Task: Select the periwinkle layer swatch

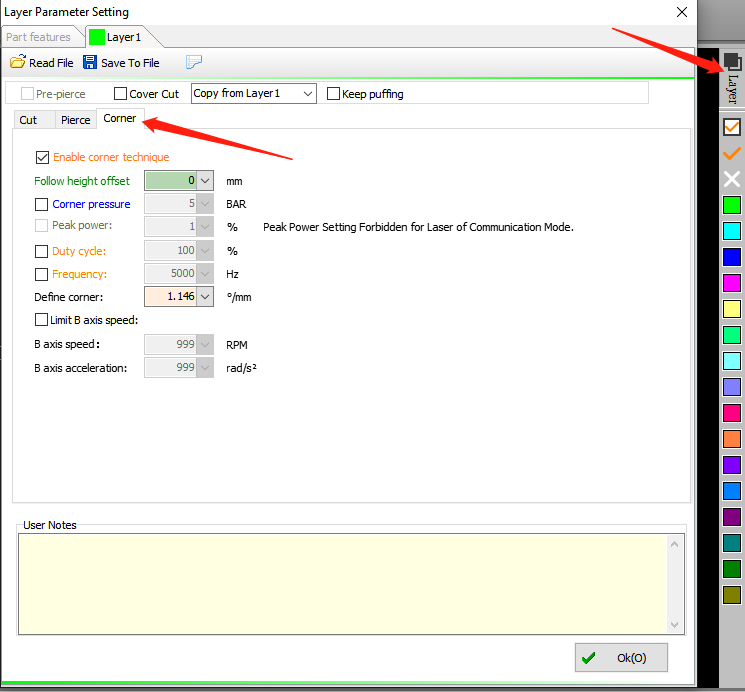Action: (x=732, y=387)
